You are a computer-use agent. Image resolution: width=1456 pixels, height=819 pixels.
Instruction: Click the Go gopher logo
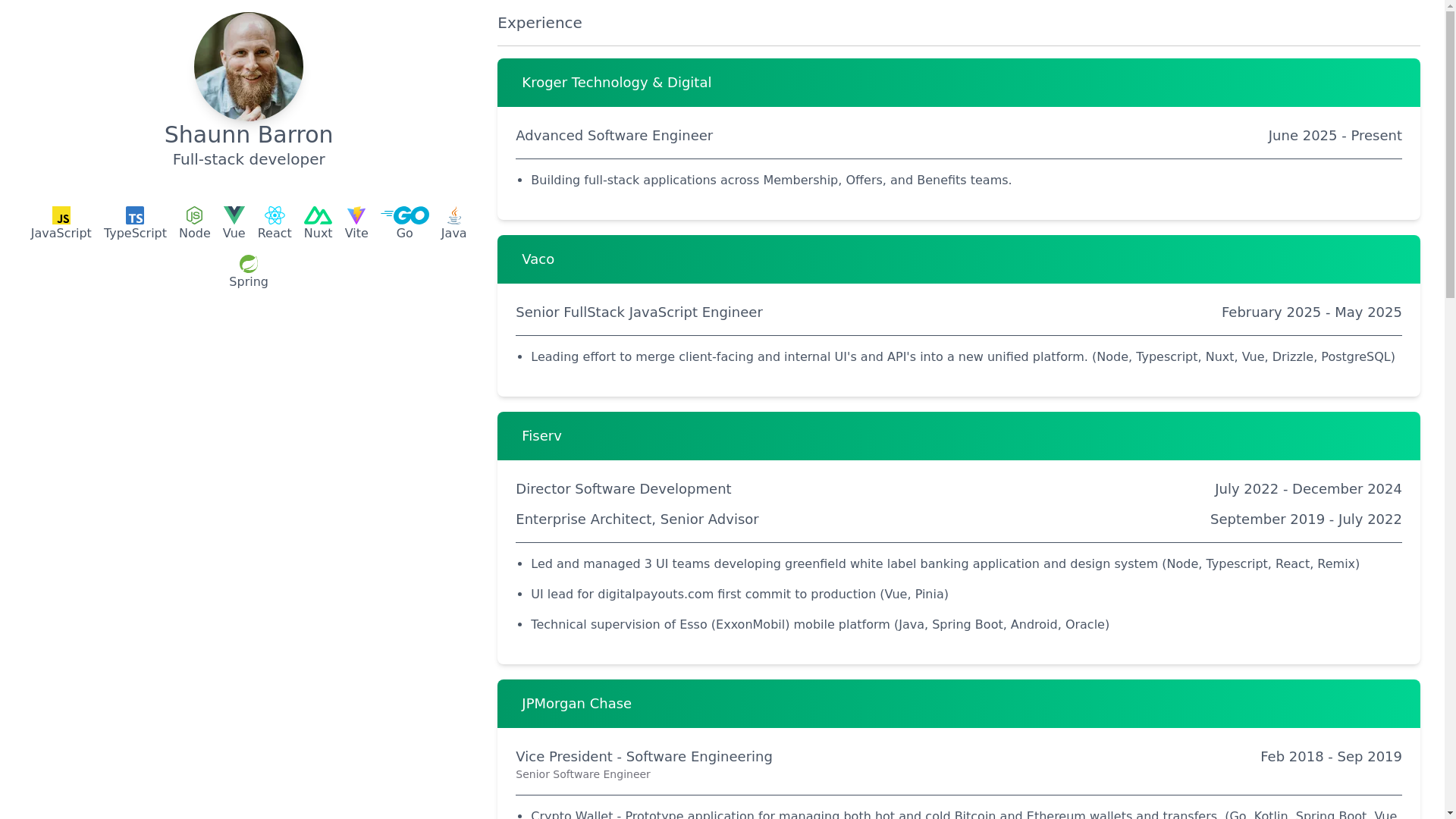pyautogui.click(x=405, y=215)
